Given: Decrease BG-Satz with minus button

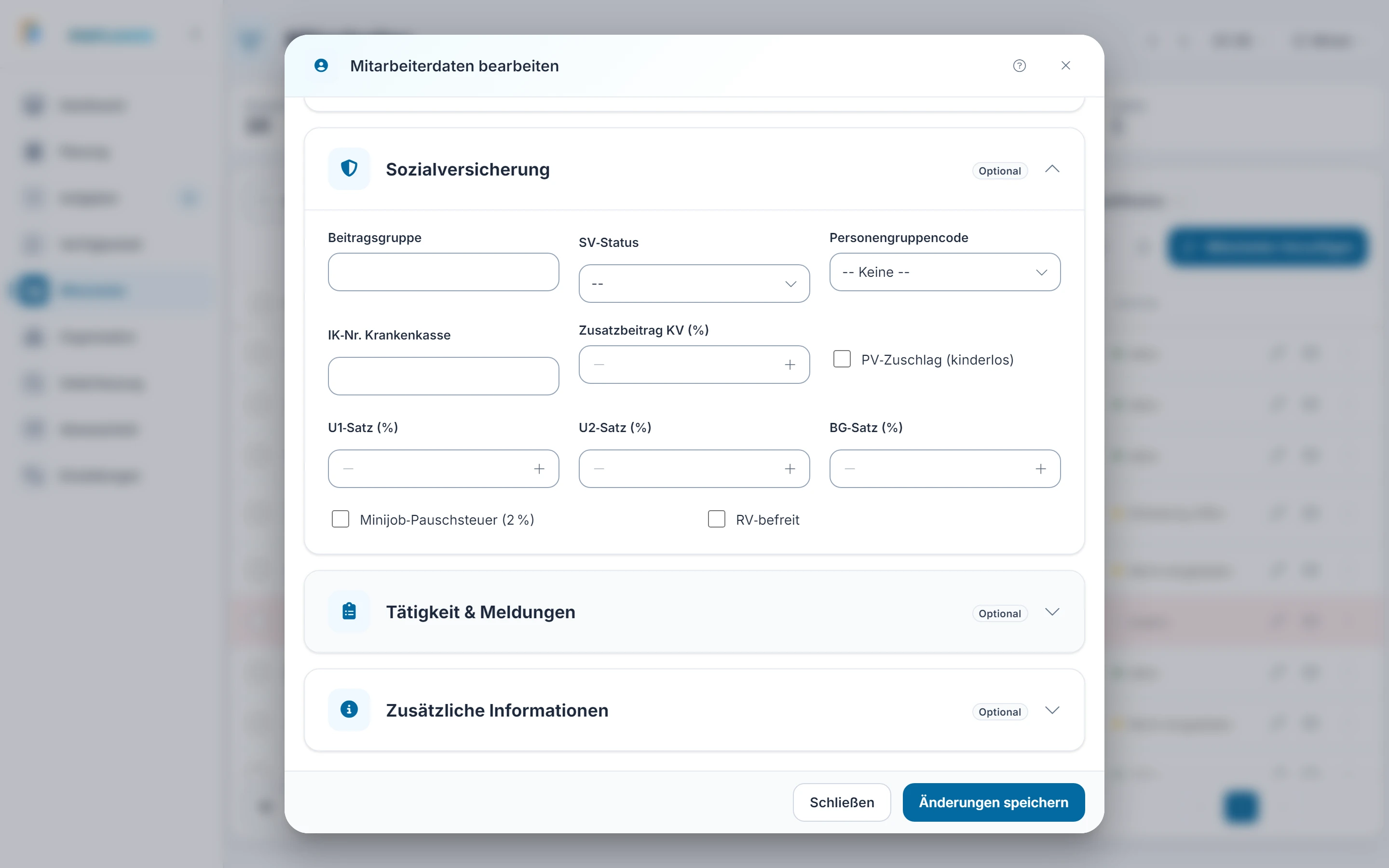Looking at the screenshot, I should pyautogui.click(x=849, y=469).
